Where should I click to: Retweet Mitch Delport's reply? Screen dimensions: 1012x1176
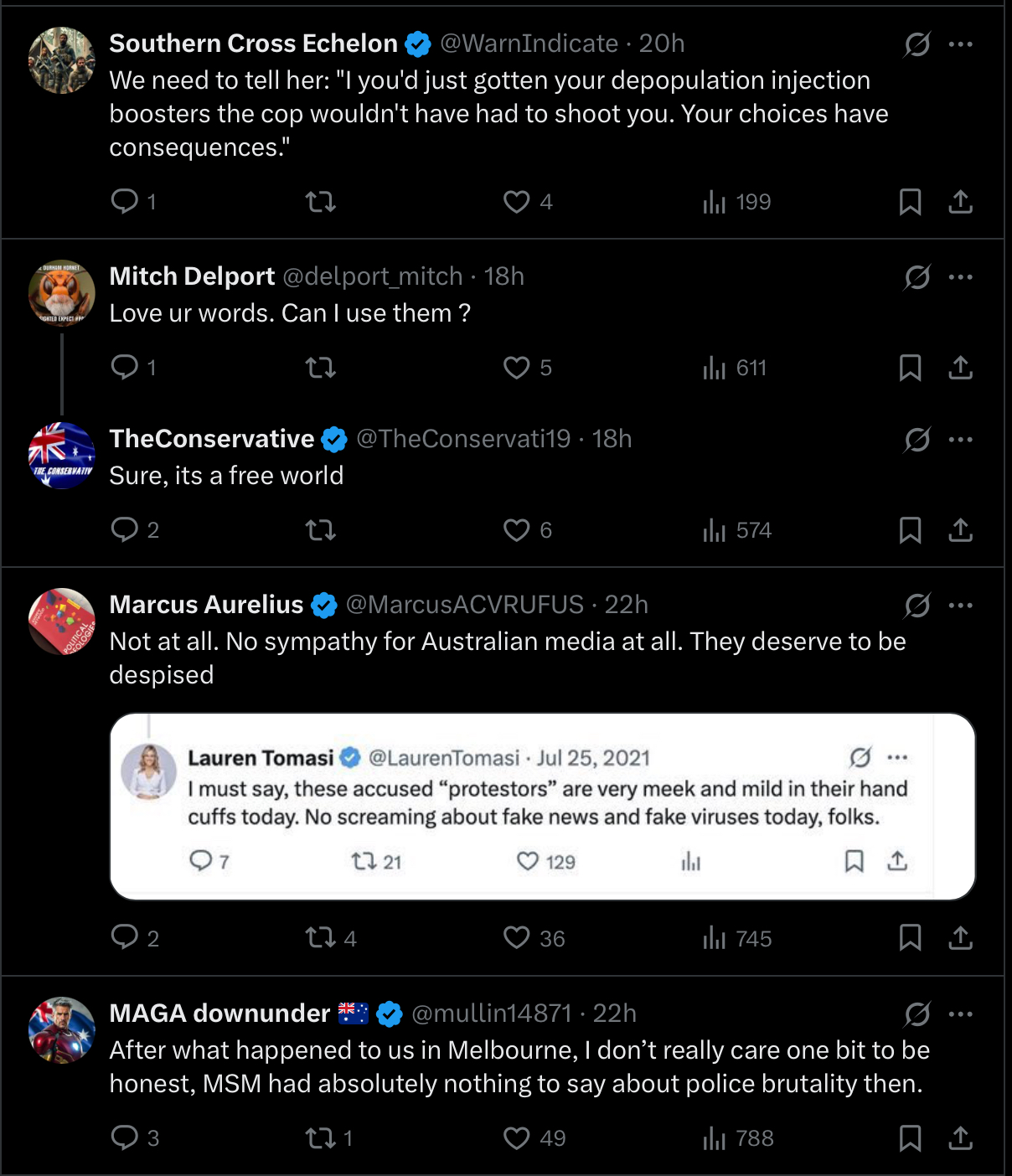tap(321, 367)
